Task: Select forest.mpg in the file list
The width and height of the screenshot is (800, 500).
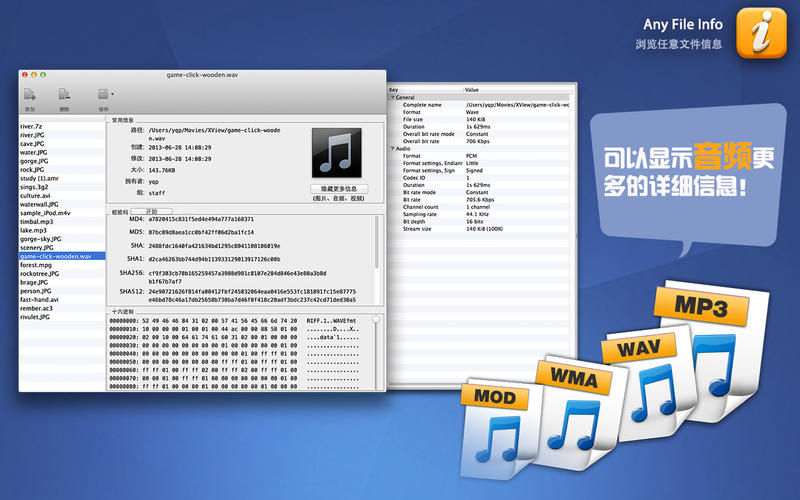Action: pyautogui.click(x=62, y=265)
